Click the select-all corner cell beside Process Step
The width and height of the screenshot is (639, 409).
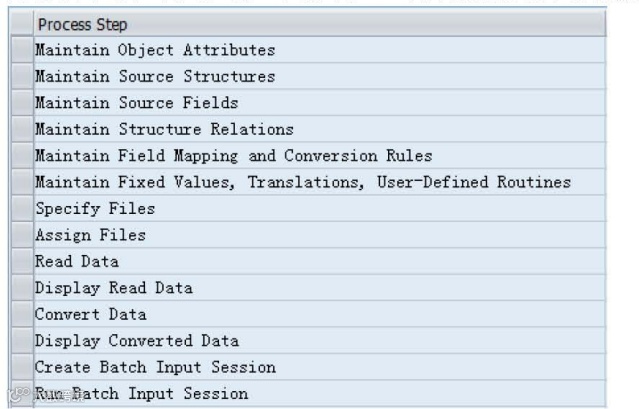coord(21,24)
